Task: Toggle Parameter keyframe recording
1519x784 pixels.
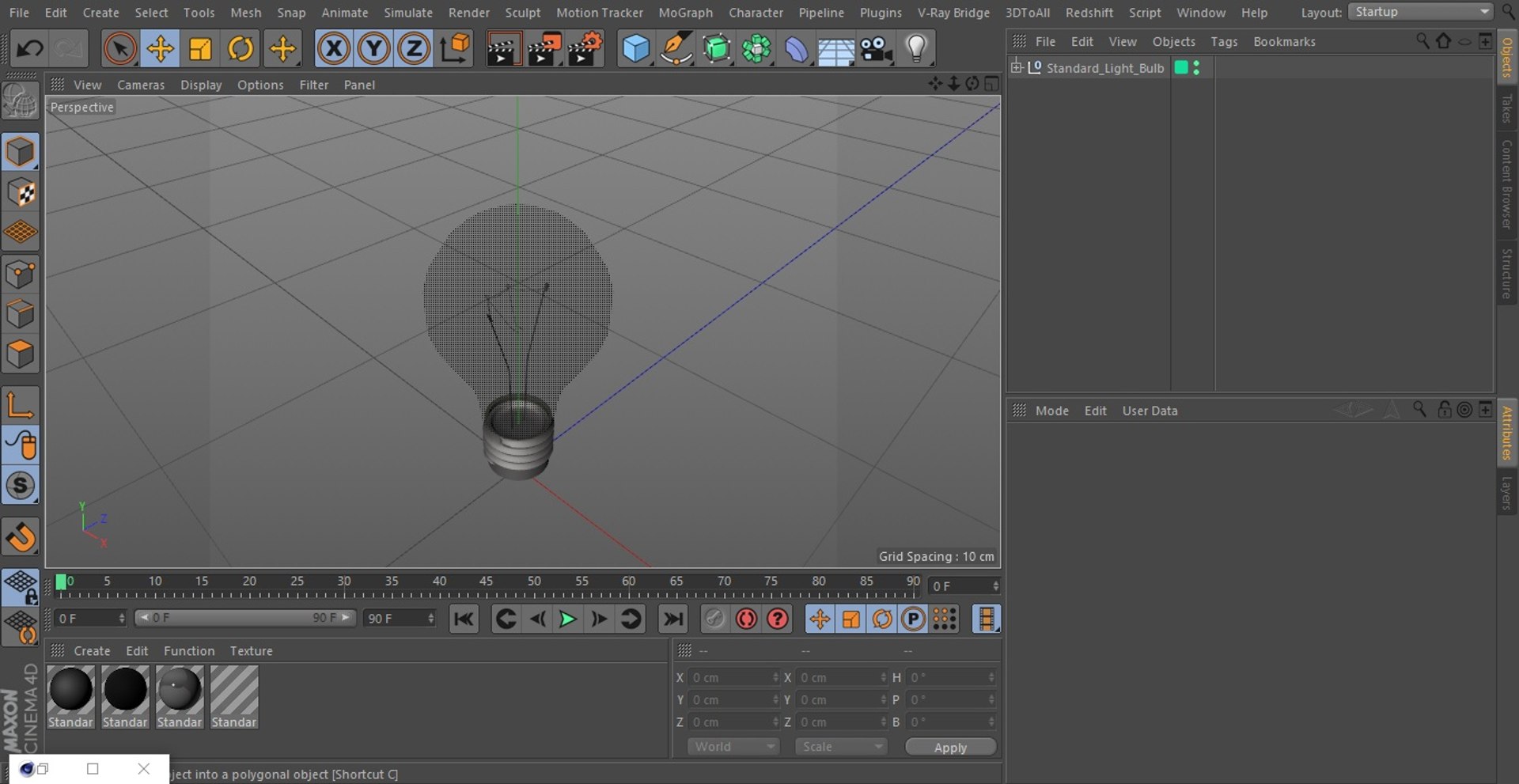Action: [913, 619]
